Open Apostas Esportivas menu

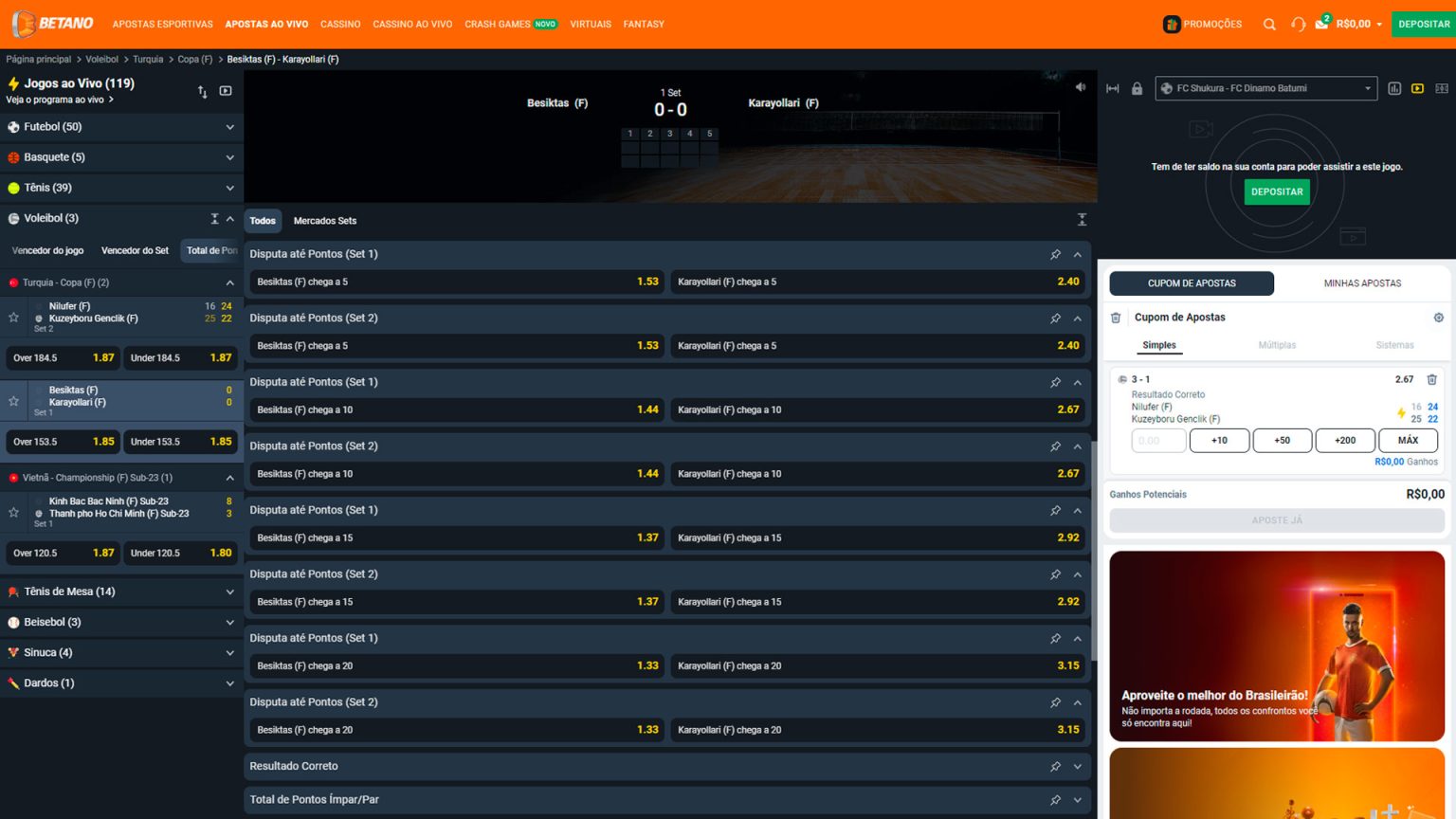click(x=162, y=24)
